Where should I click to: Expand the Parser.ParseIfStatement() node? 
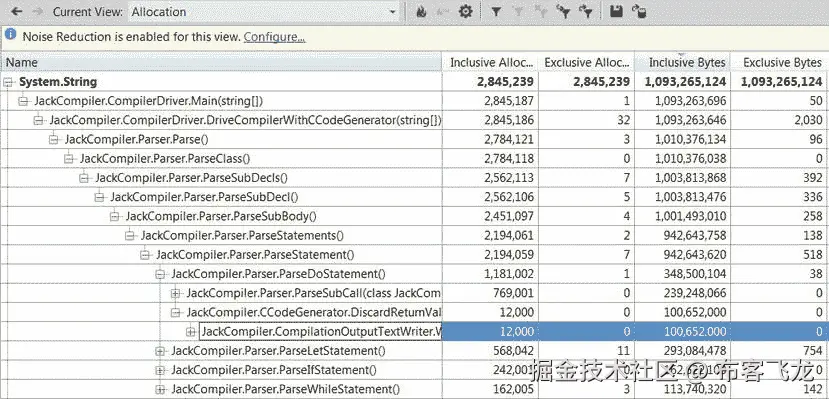coord(160,370)
